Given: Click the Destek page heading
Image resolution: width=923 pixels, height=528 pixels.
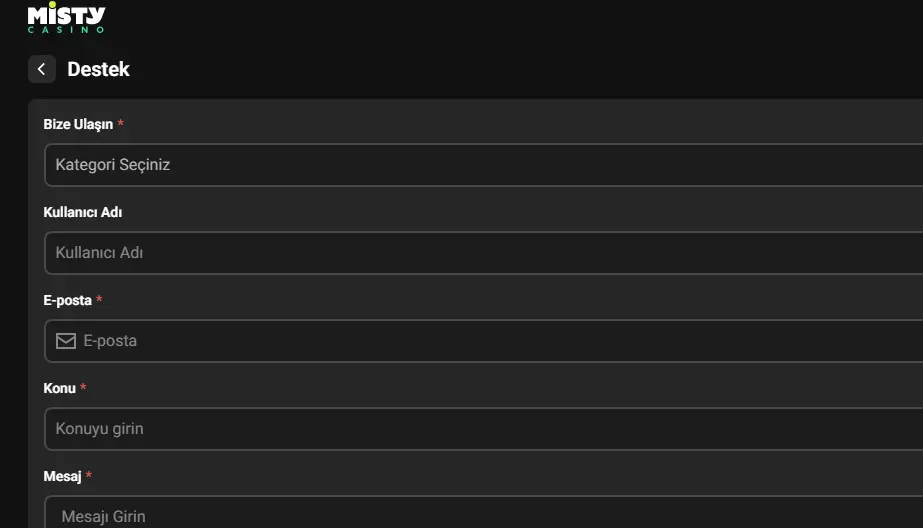Looking at the screenshot, I should coord(98,69).
